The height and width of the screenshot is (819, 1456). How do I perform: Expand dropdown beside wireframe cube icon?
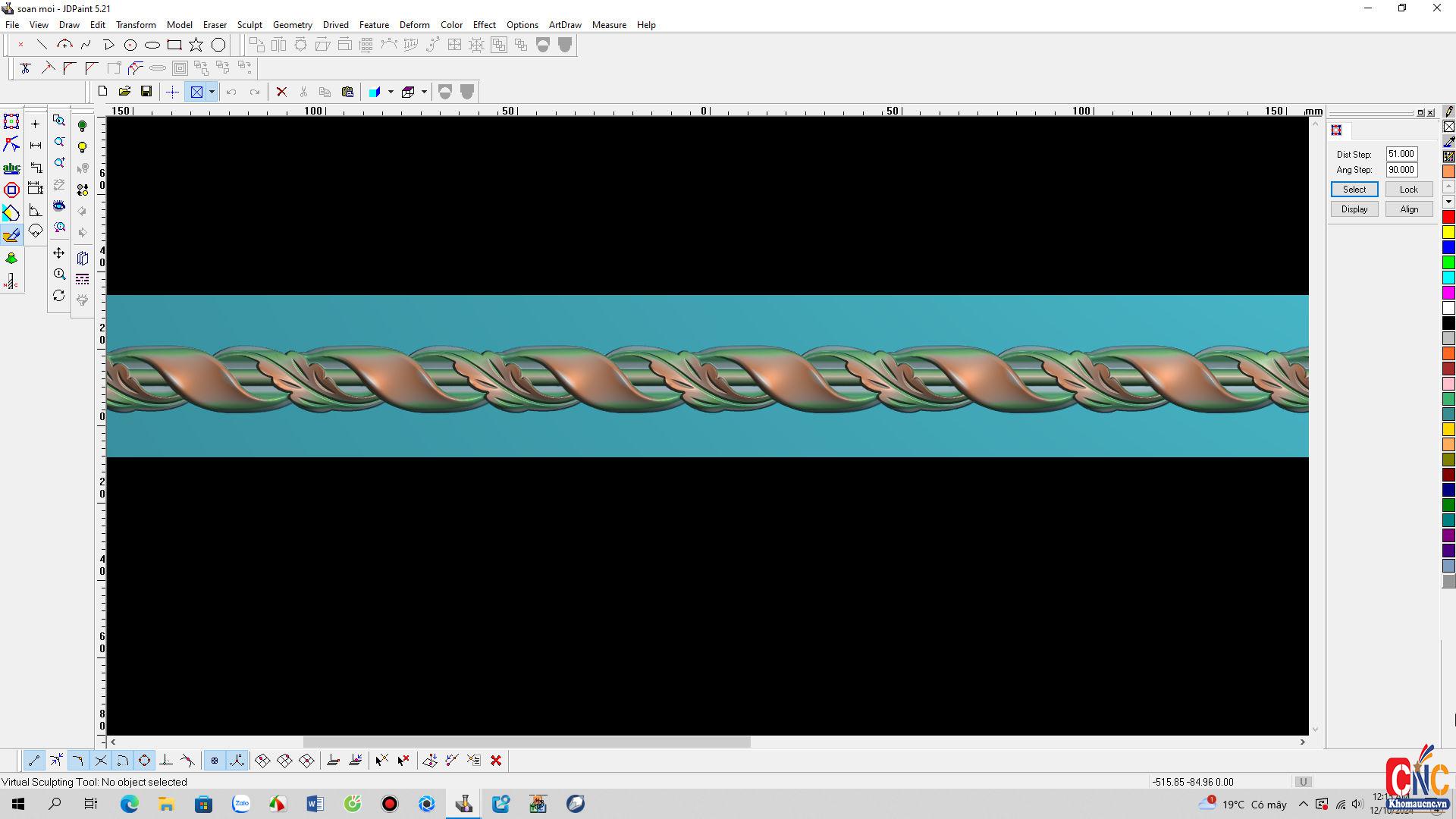coord(424,92)
